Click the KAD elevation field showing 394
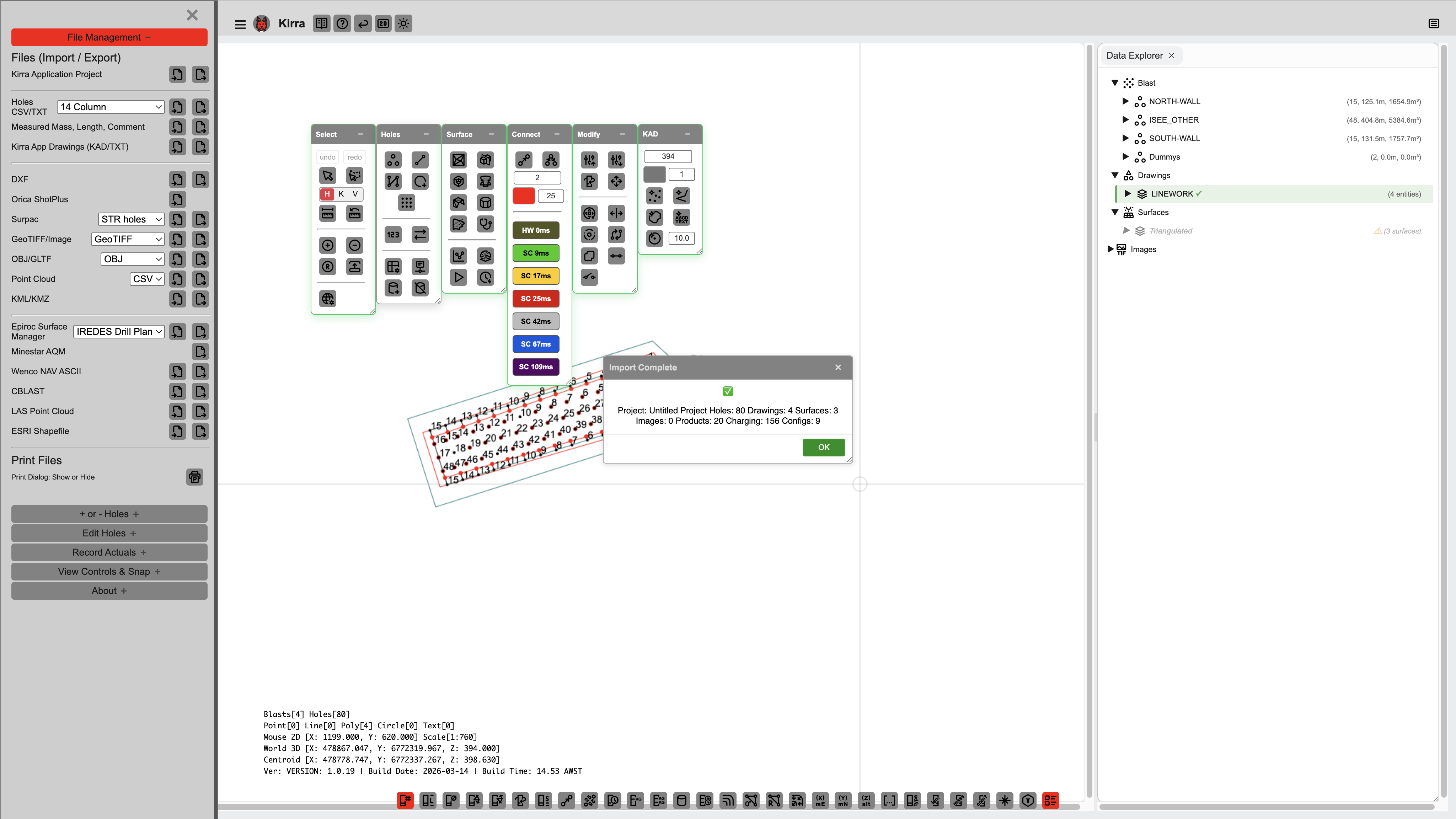 click(x=668, y=156)
